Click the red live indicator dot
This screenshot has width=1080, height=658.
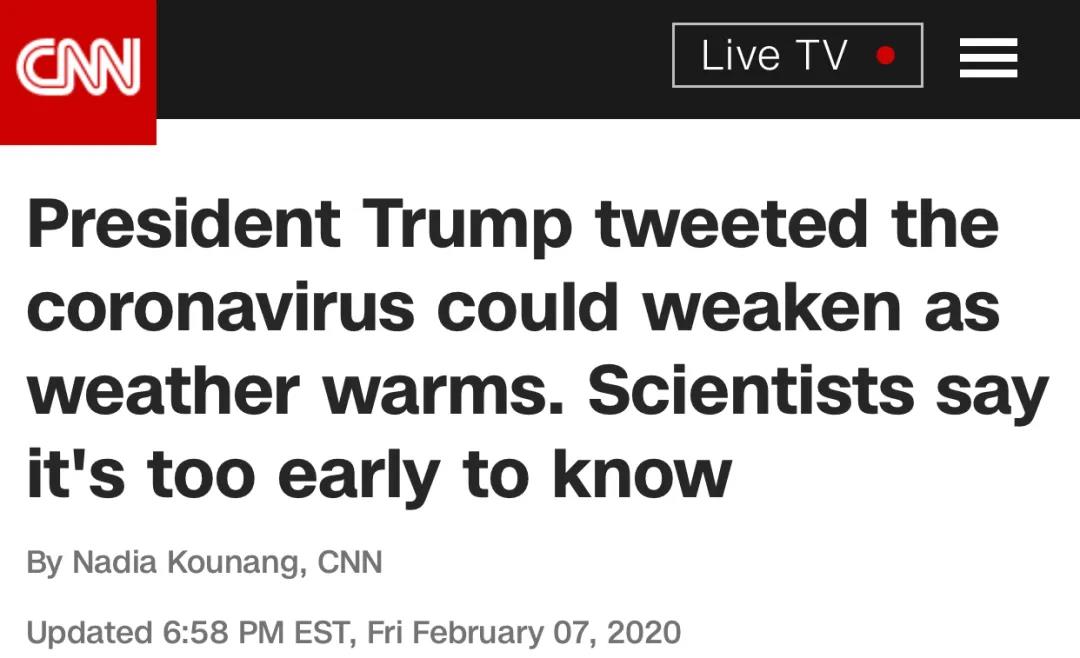885,56
